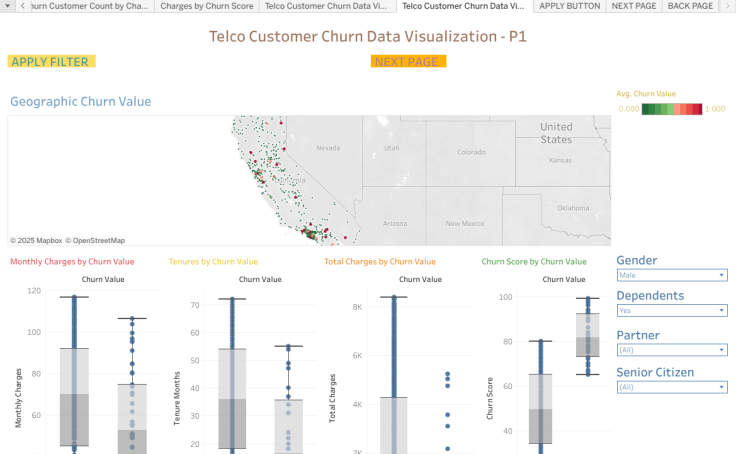Screen dimensions: 736x454
Task: Open the Partner filter dropdown
Action: pos(671,350)
